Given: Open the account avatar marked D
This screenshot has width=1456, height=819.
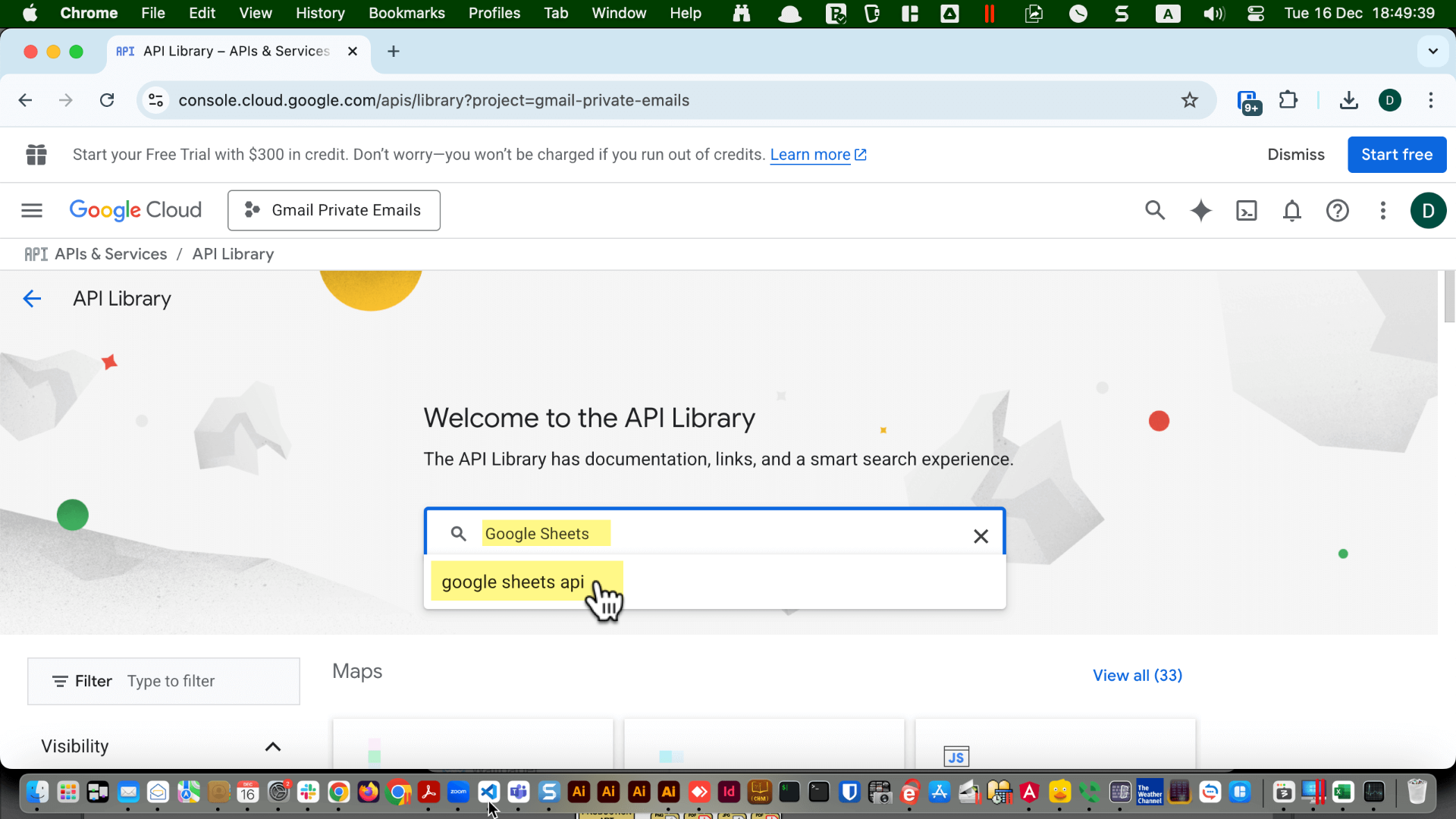Looking at the screenshot, I should [x=1429, y=210].
